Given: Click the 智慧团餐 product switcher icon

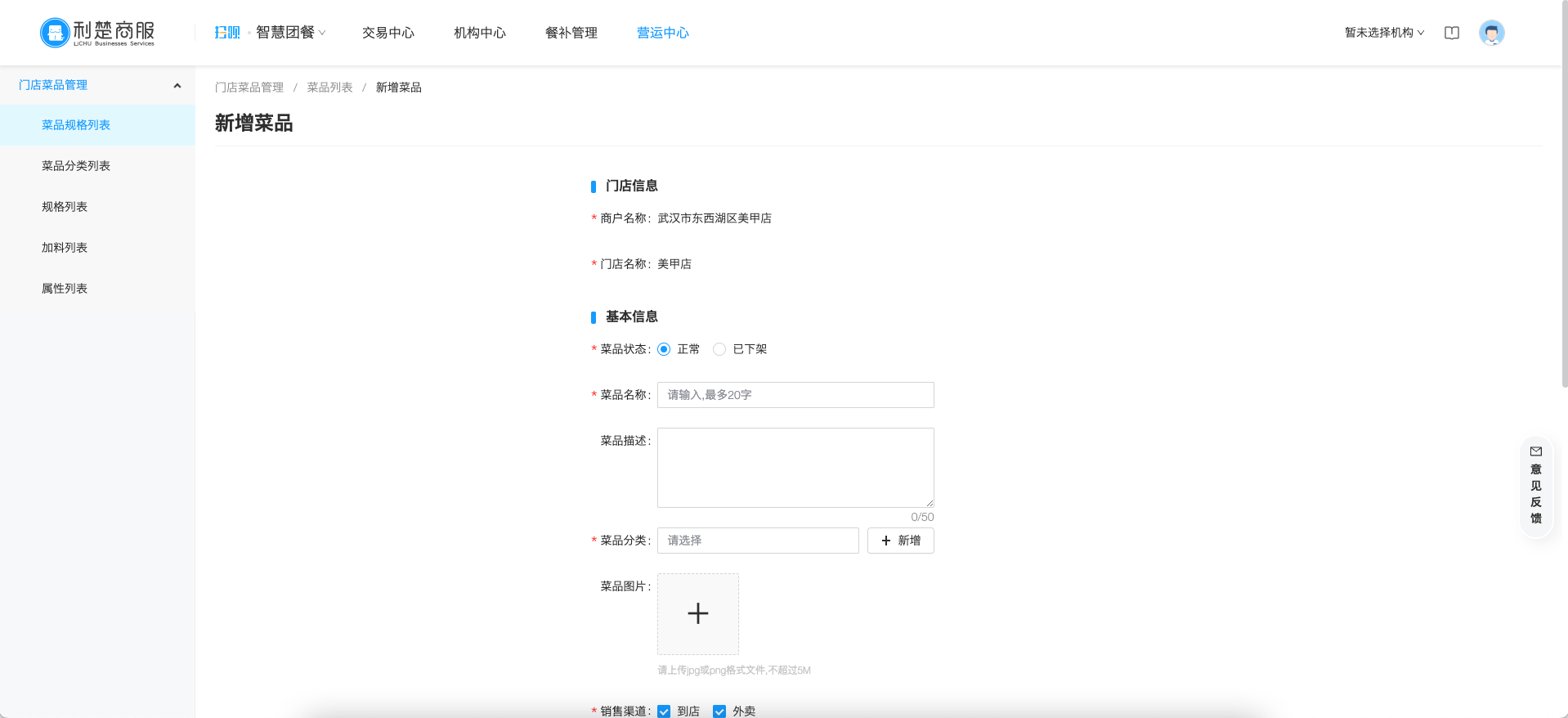Looking at the screenshot, I should pos(227,33).
